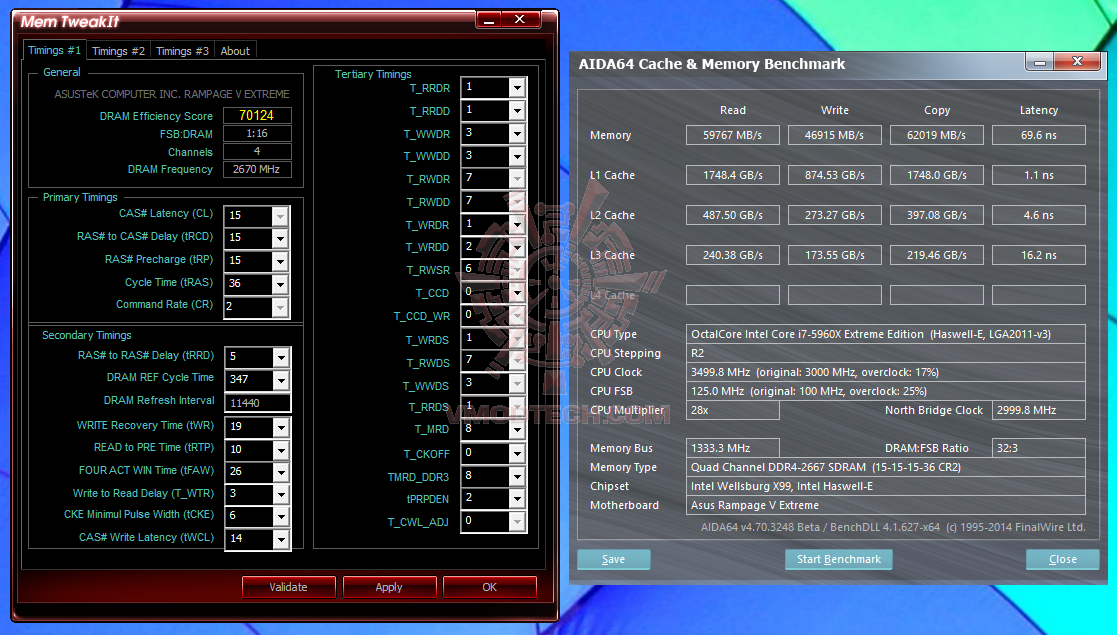Expand the T_WWDD dropdown
Viewport: 1117px width, 635px height.
517,156
